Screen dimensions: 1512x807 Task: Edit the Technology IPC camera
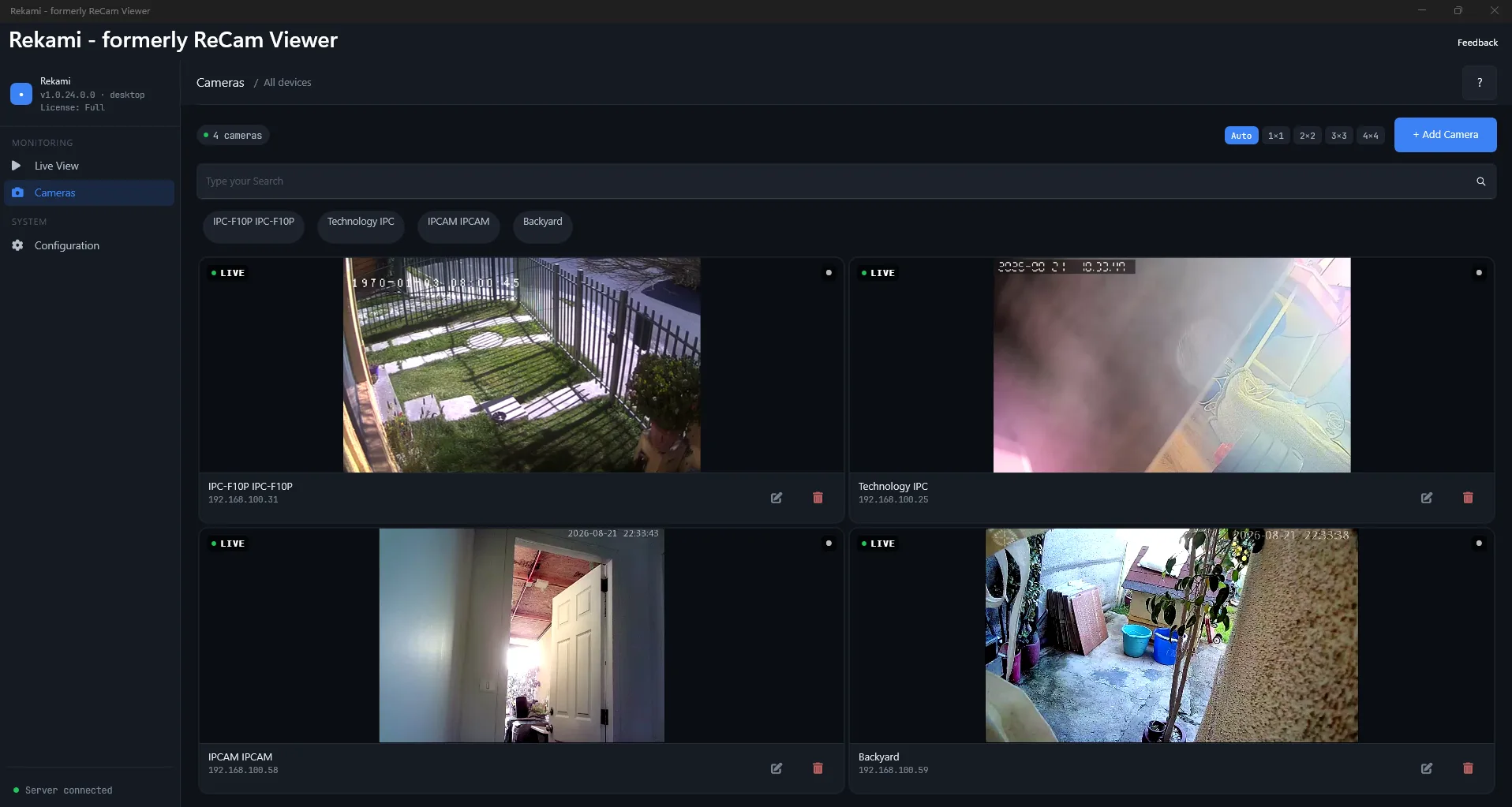1427,498
